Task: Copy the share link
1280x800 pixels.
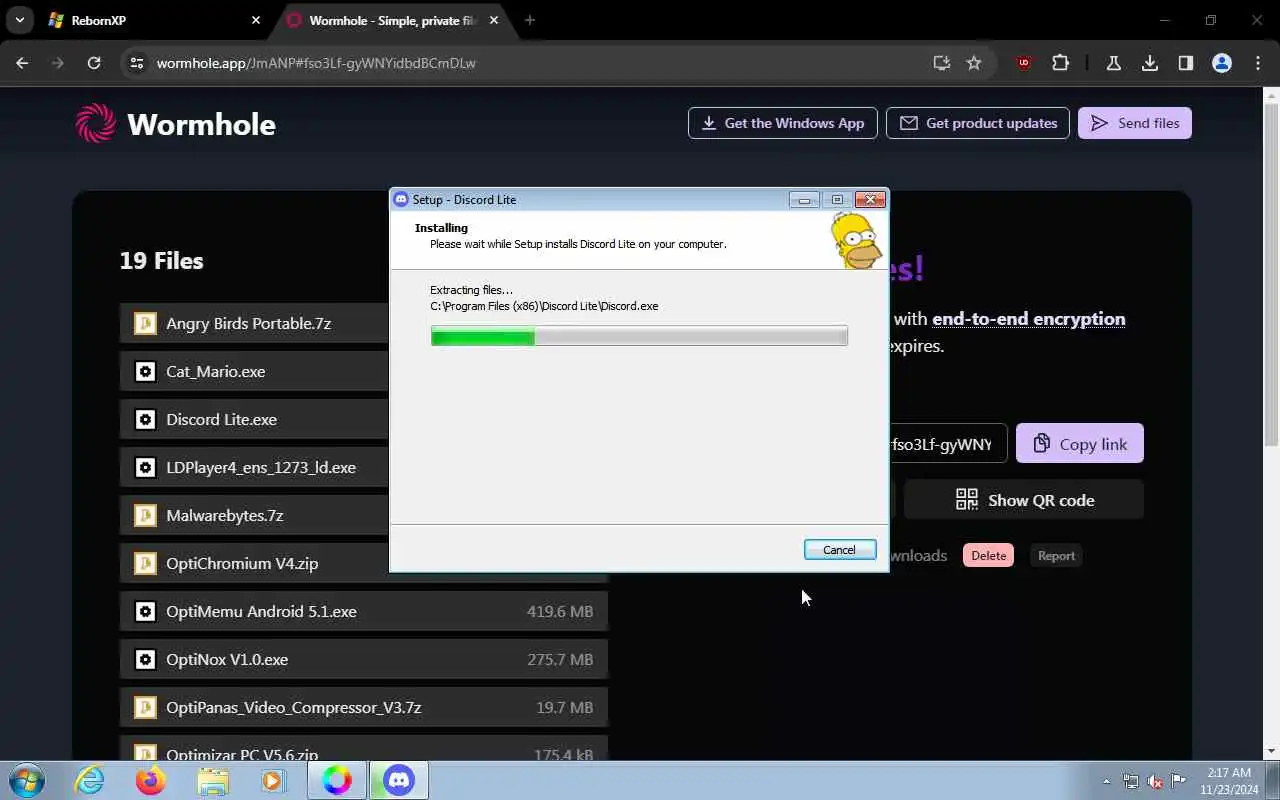Action: (1079, 443)
